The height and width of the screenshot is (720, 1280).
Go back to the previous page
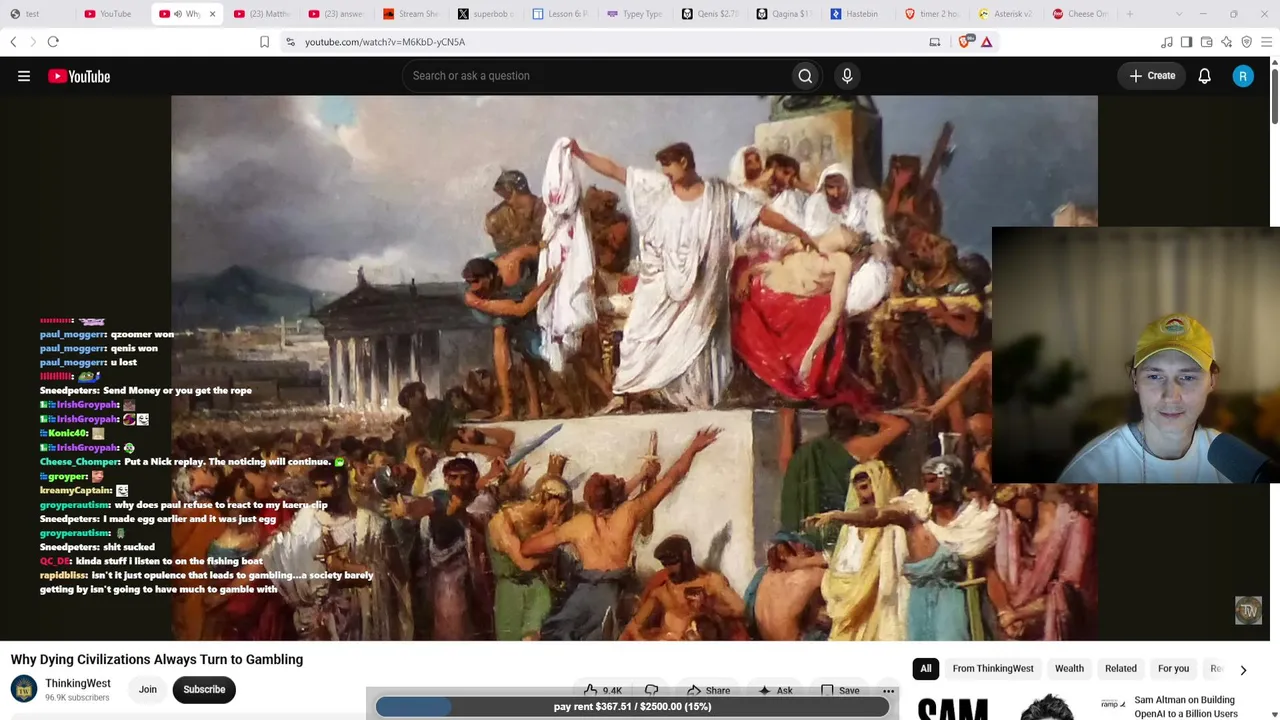click(x=13, y=42)
